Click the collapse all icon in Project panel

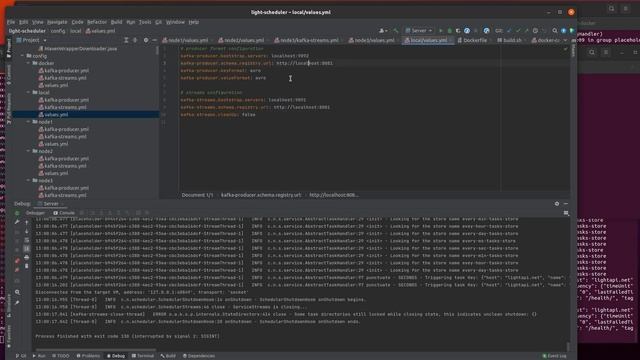coord(135,40)
